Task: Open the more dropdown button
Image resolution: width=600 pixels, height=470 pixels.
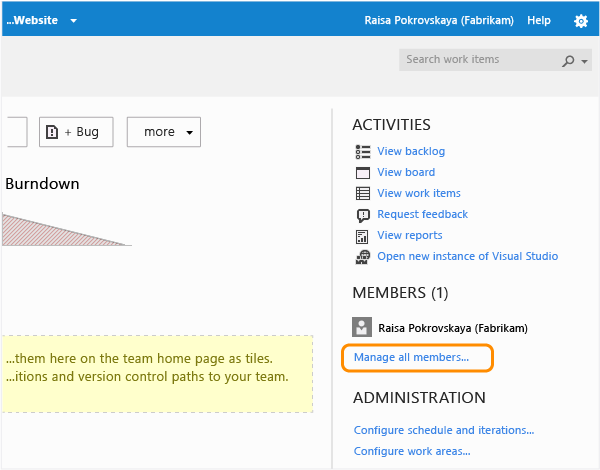Action: [x=164, y=132]
